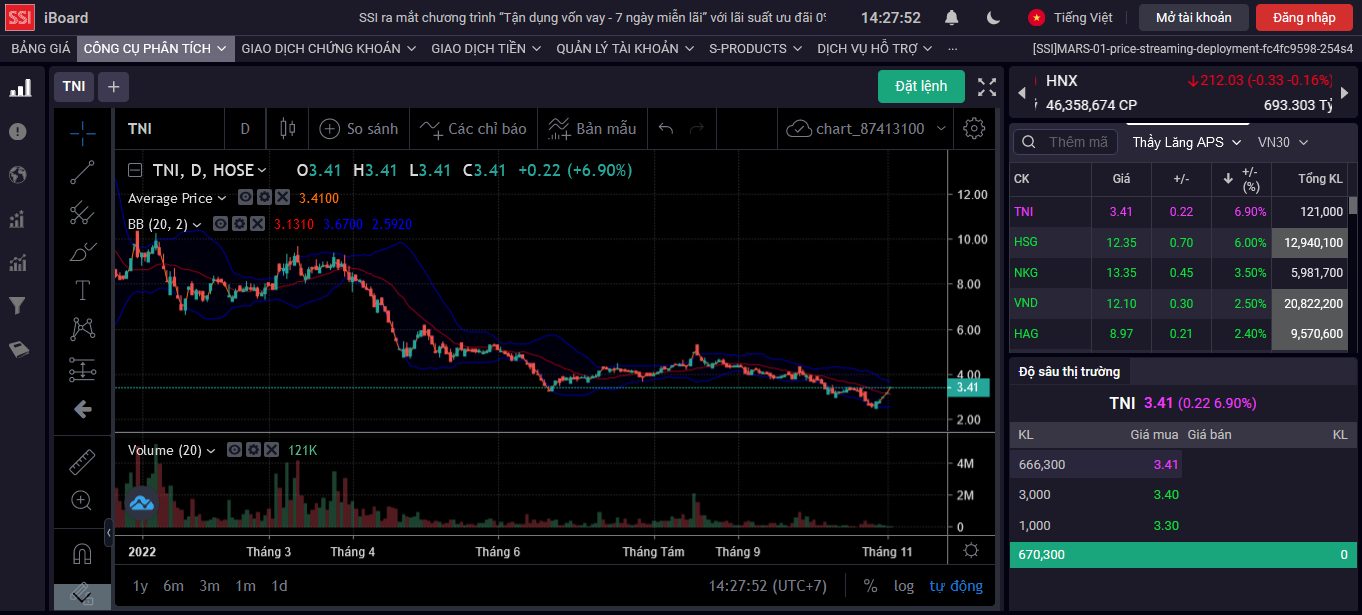The height and width of the screenshot is (615, 1362).
Task: Select the back arrow icon tool
Action: tap(83, 409)
